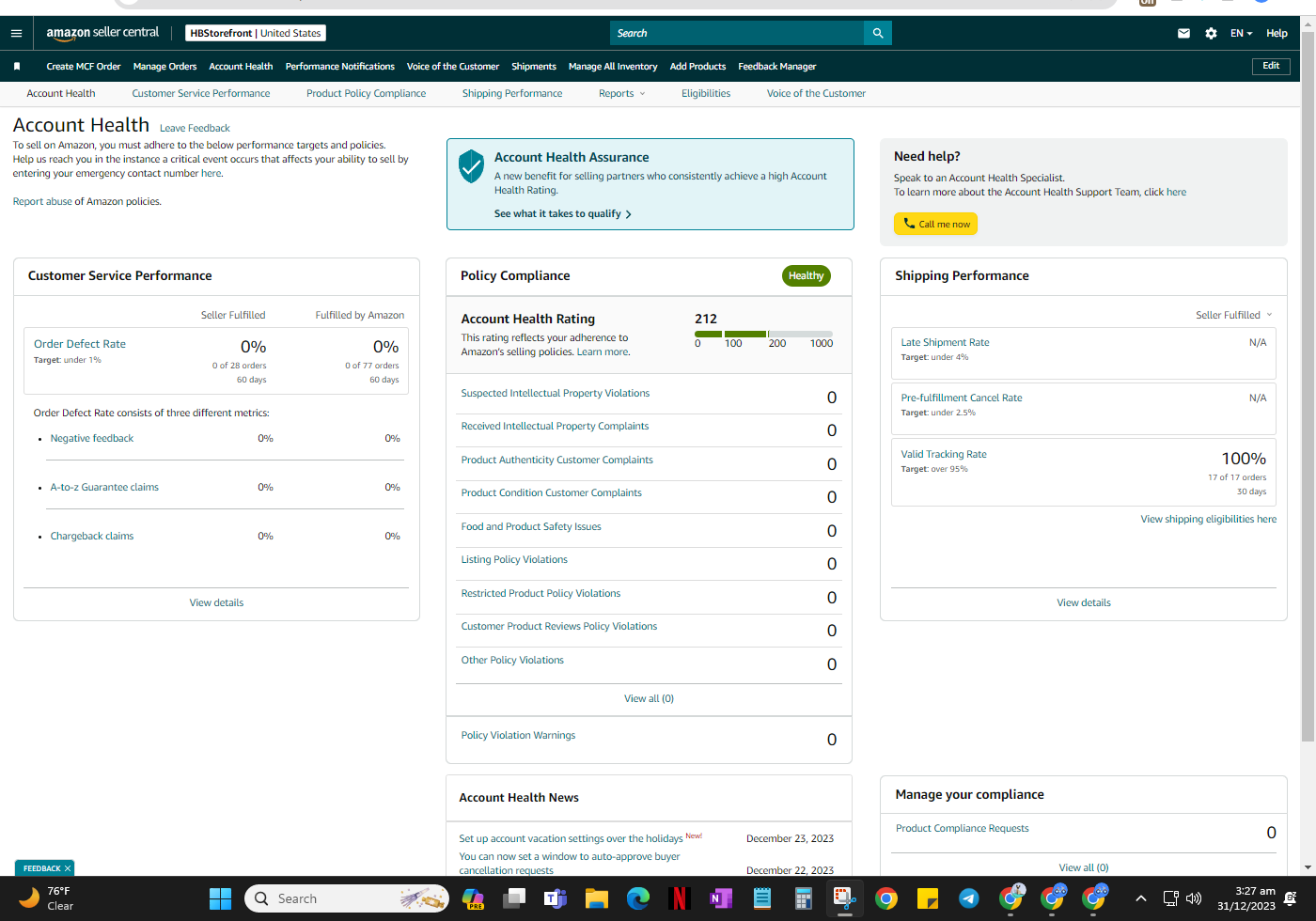Open Microsoft Teams from taskbar
Screen dimensions: 1316x921
coord(556,898)
